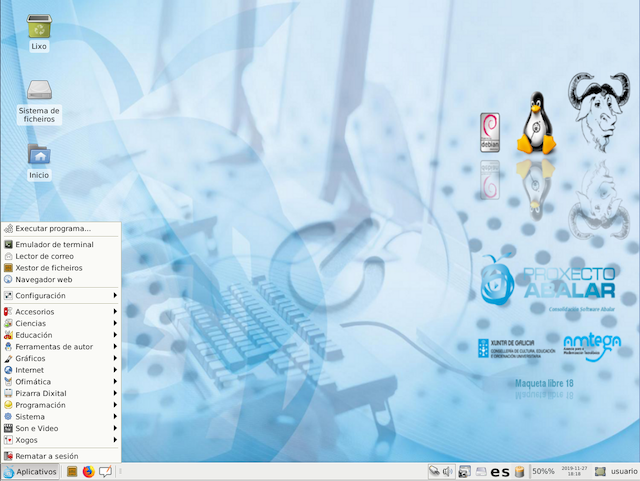Image resolution: width=640 pixels, height=481 pixels.
Task: Expand the Configuración submenu
Action: pyautogui.click(x=60, y=296)
